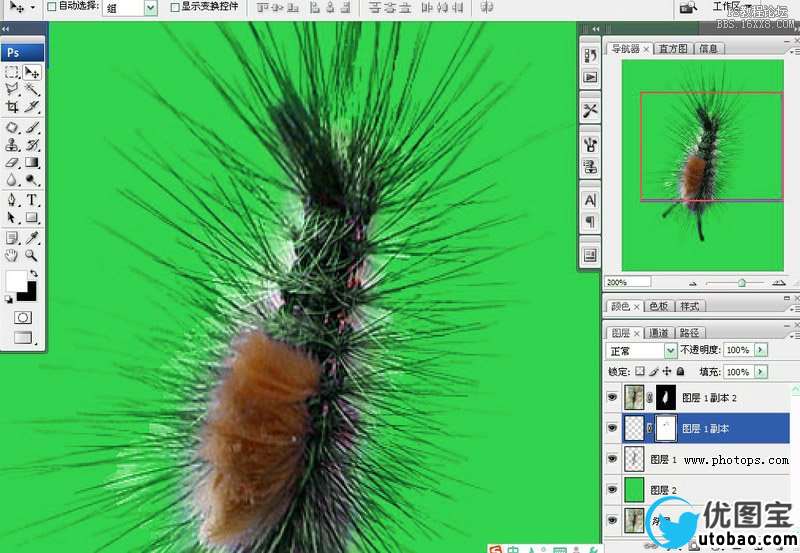The width and height of the screenshot is (800, 553).
Task: Click the foreground color swatch
Action: [15, 281]
